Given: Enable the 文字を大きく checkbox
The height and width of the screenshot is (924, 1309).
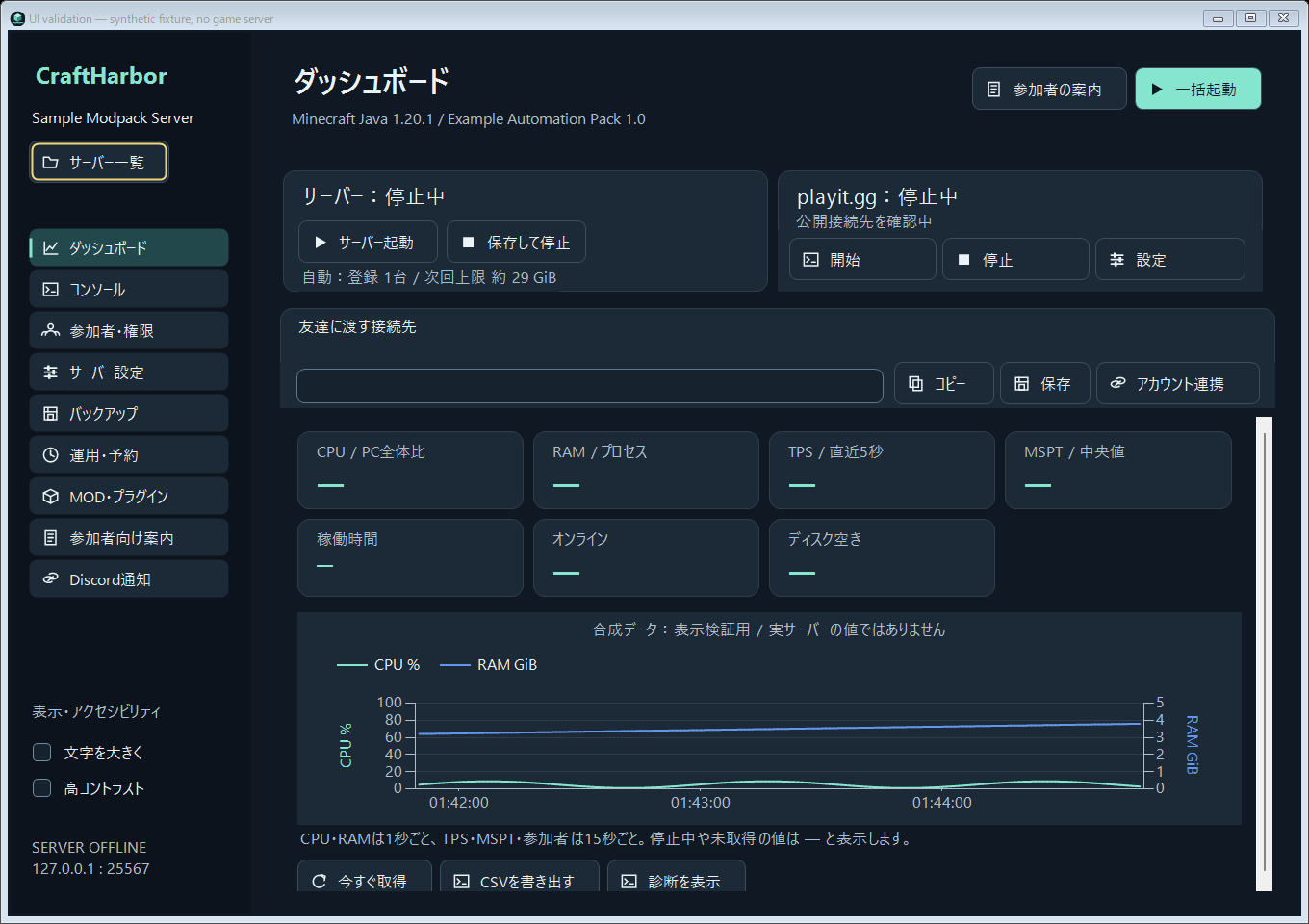Looking at the screenshot, I should [x=42, y=753].
